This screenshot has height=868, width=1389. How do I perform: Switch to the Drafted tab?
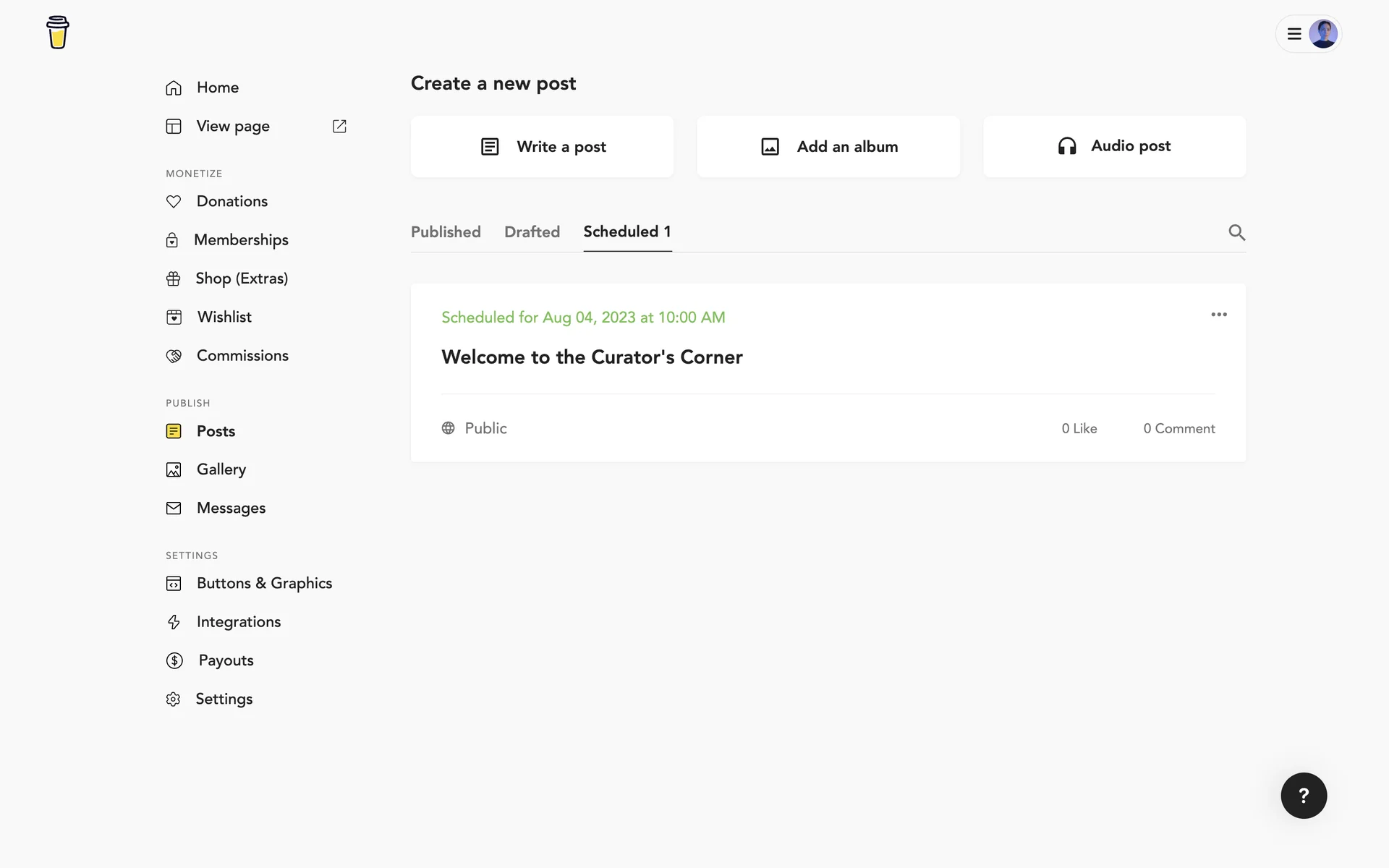532,232
